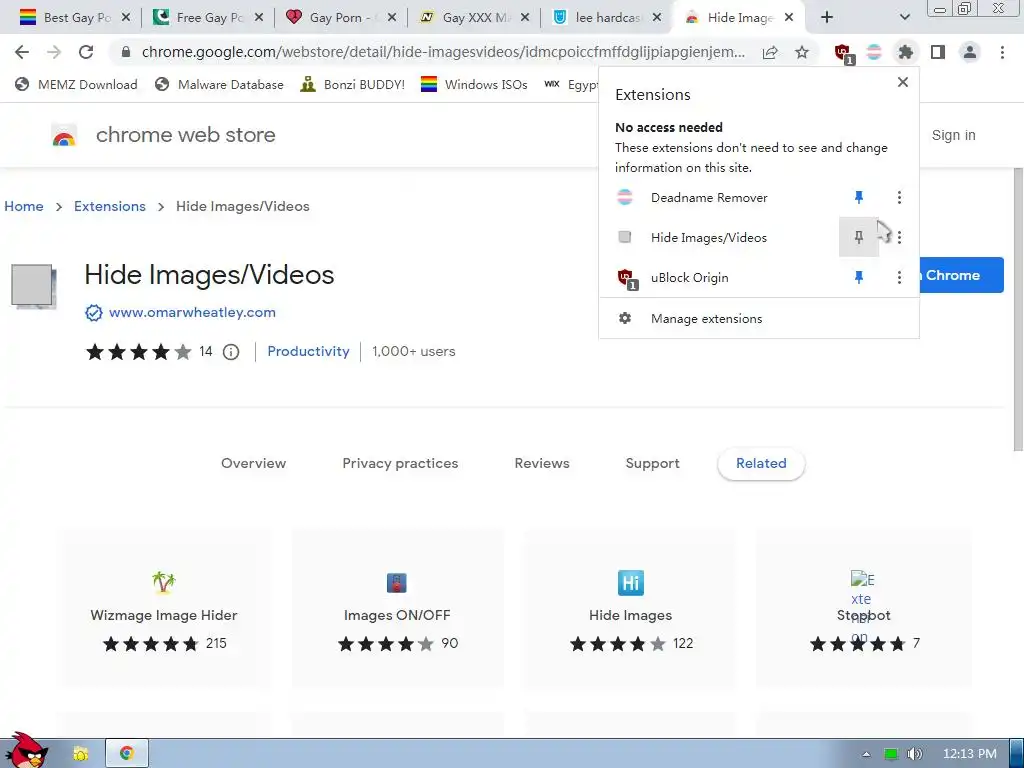Select the Related tab

tap(761, 464)
